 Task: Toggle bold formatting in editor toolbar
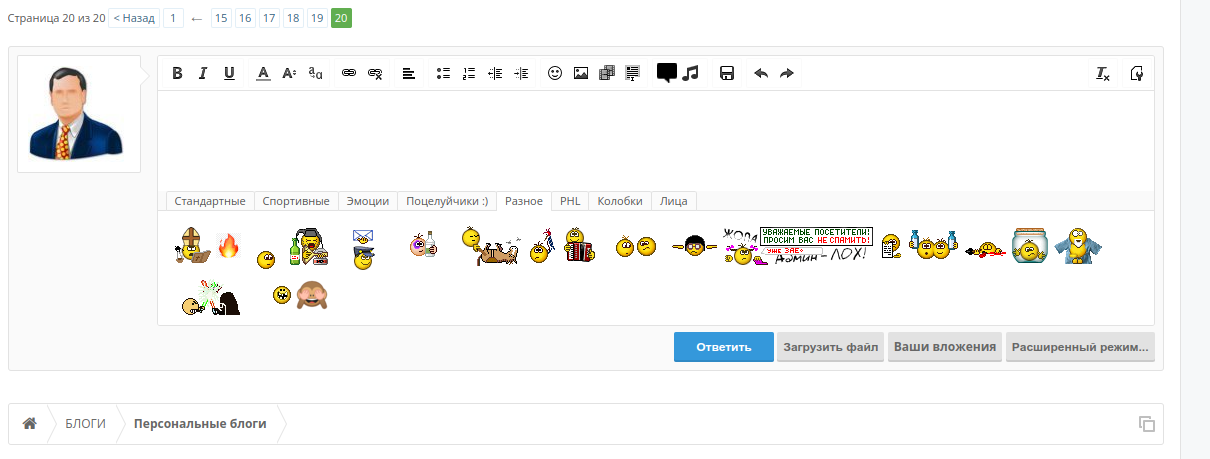click(177, 73)
